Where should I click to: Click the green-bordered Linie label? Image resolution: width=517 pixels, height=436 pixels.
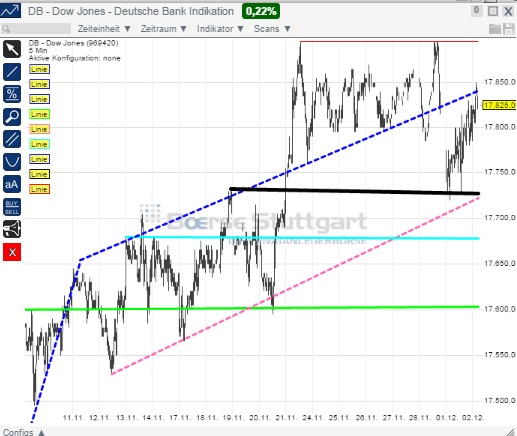tap(39, 114)
